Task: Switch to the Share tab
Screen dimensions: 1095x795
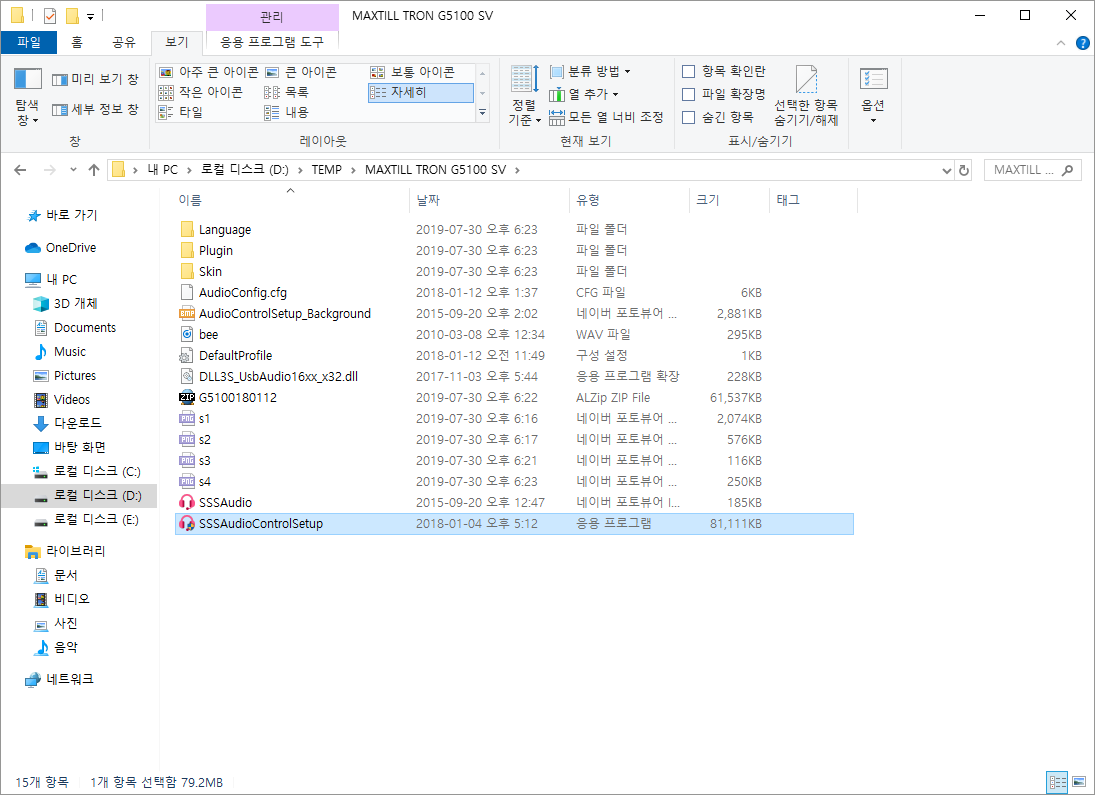Action: pyautogui.click(x=124, y=43)
